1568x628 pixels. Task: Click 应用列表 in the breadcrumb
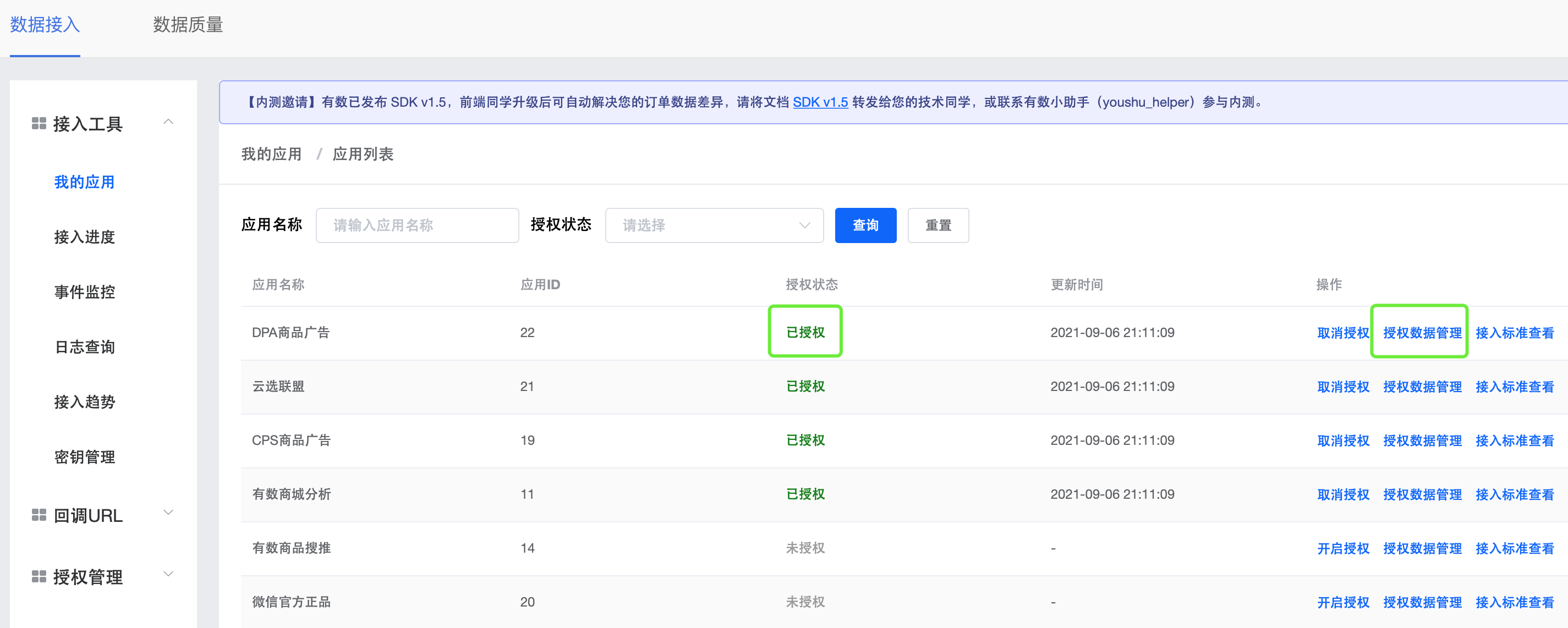pyautogui.click(x=363, y=154)
